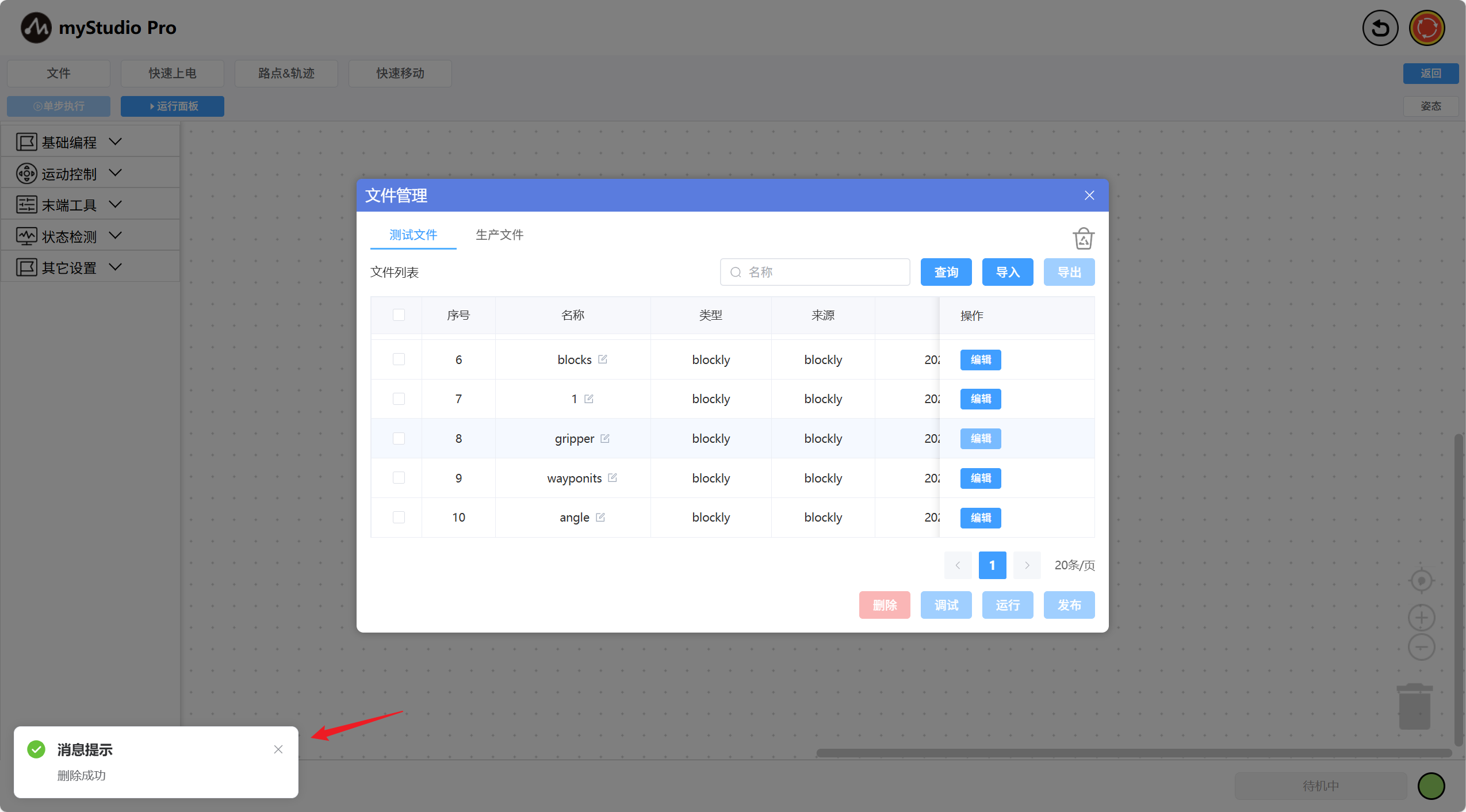1466x812 pixels.
Task: Click workspace center target icon
Action: click(x=1421, y=580)
